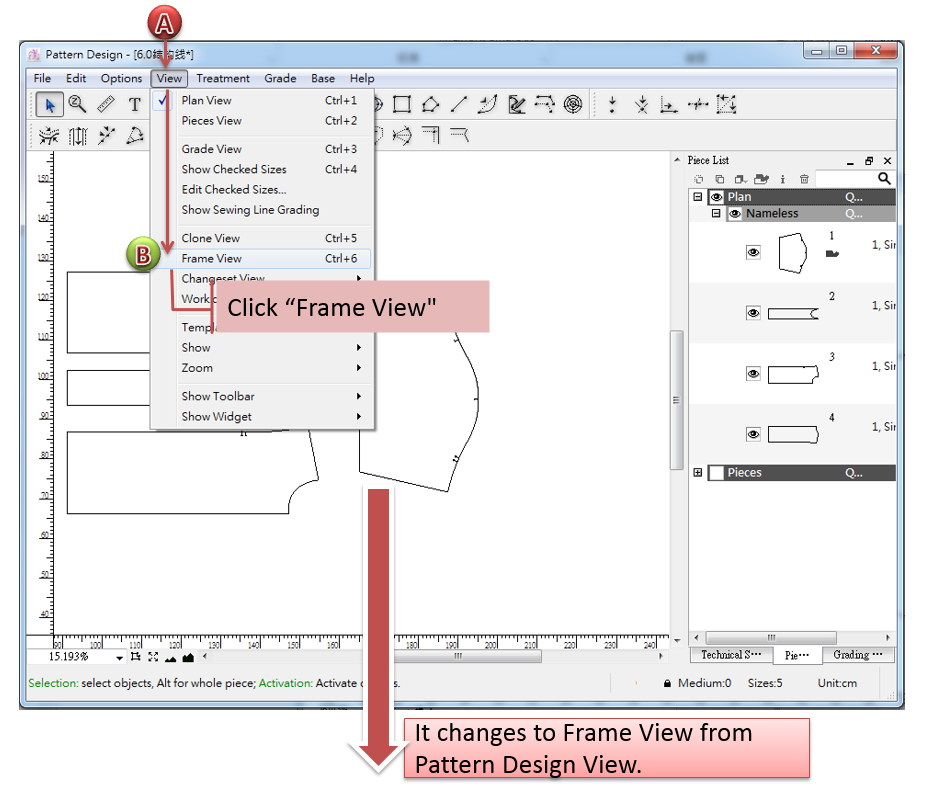Open the zoom percentage dropdown
Image resolution: width=928 pixels, height=793 pixels.
tap(119, 658)
